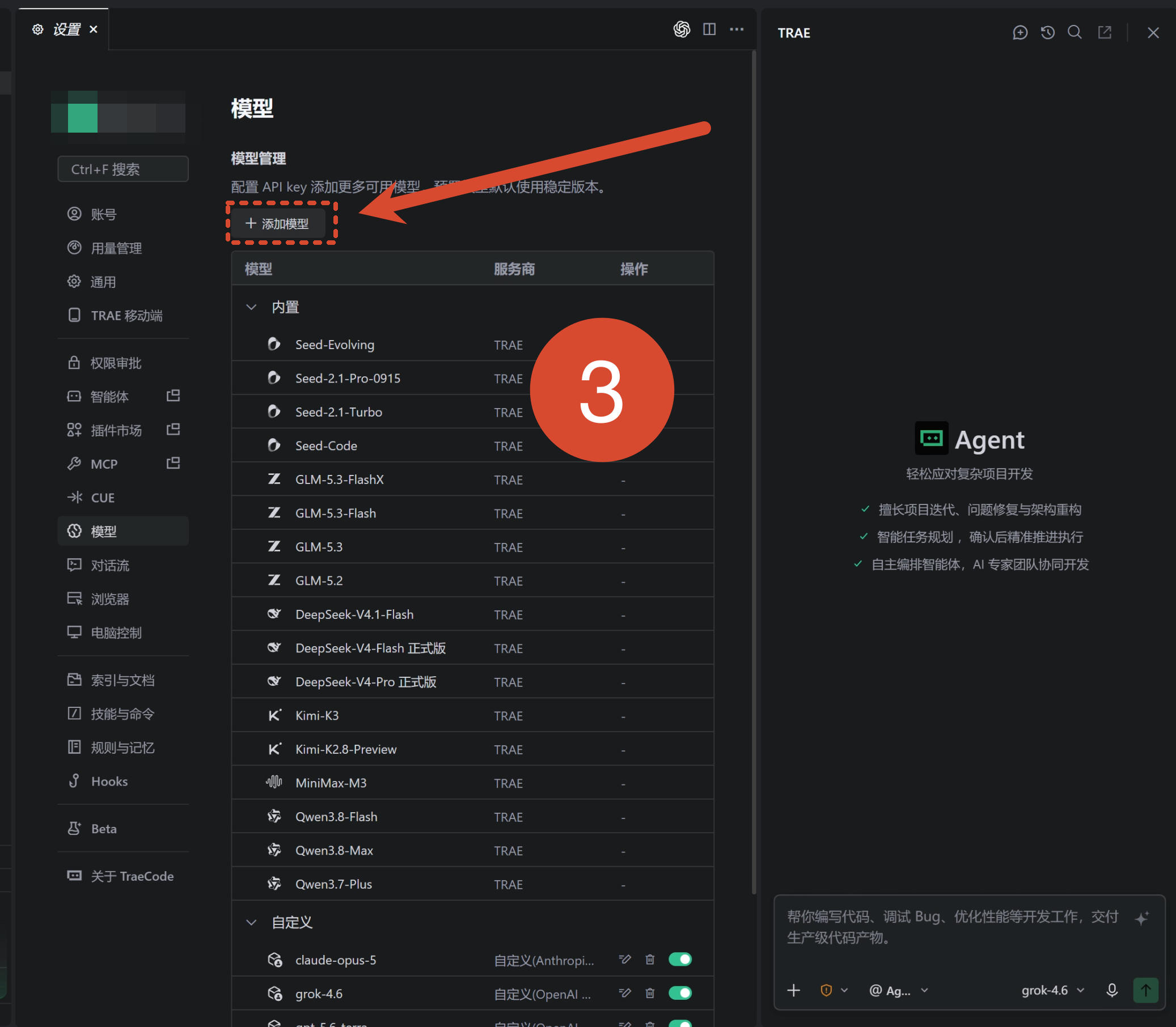Open chat history in TRAE panel
1176x1027 pixels.
pyautogui.click(x=1047, y=33)
